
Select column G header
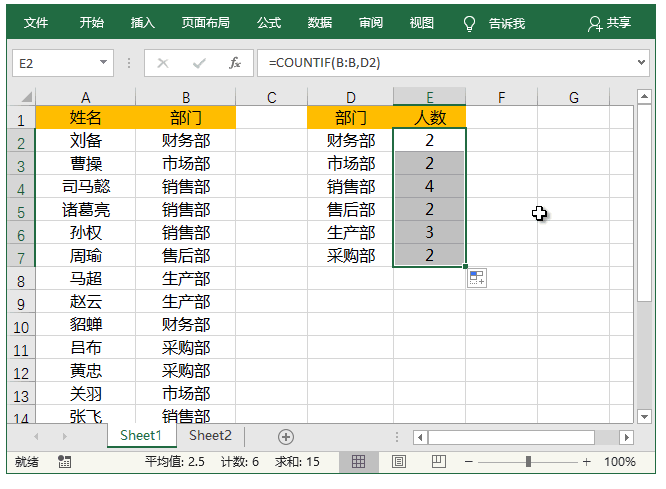573,97
